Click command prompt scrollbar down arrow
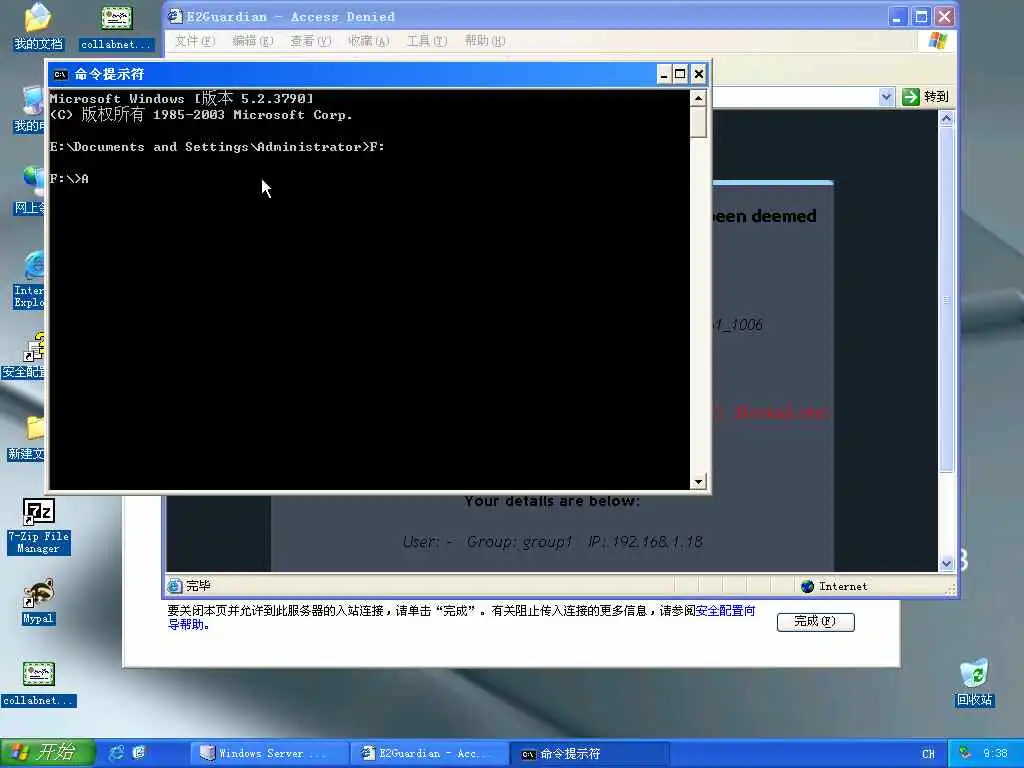This screenshot has height=768, width=1024. [x=698, y=481]
